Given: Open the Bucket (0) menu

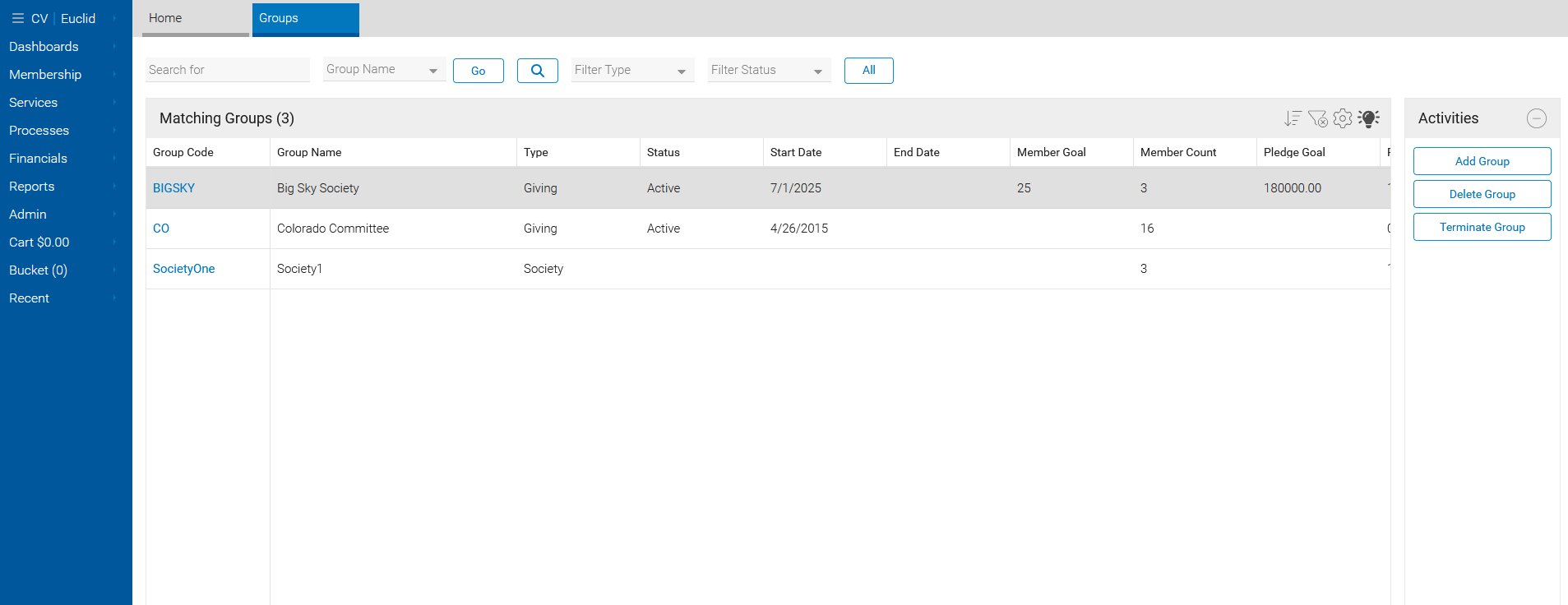Looking at the screenshot, I should 66,270.
